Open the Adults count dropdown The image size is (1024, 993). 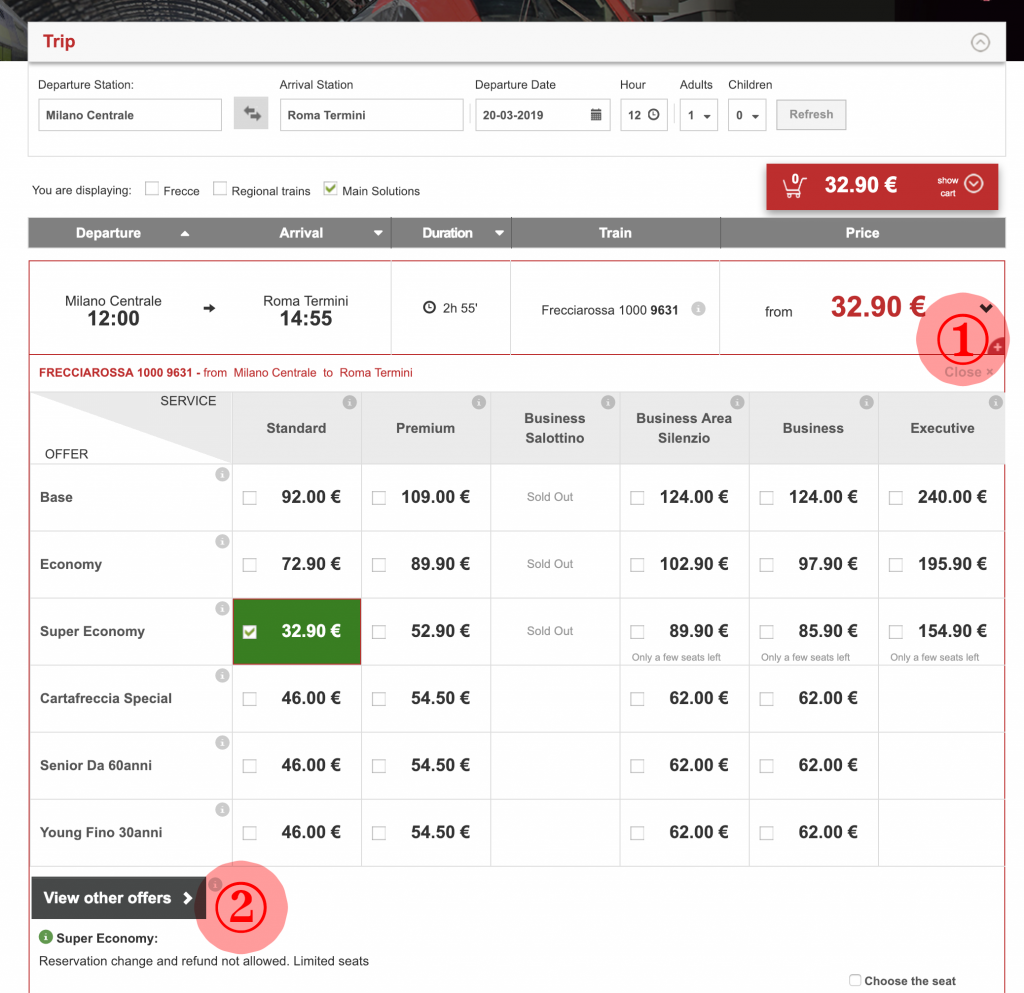(x=699, y=115)
